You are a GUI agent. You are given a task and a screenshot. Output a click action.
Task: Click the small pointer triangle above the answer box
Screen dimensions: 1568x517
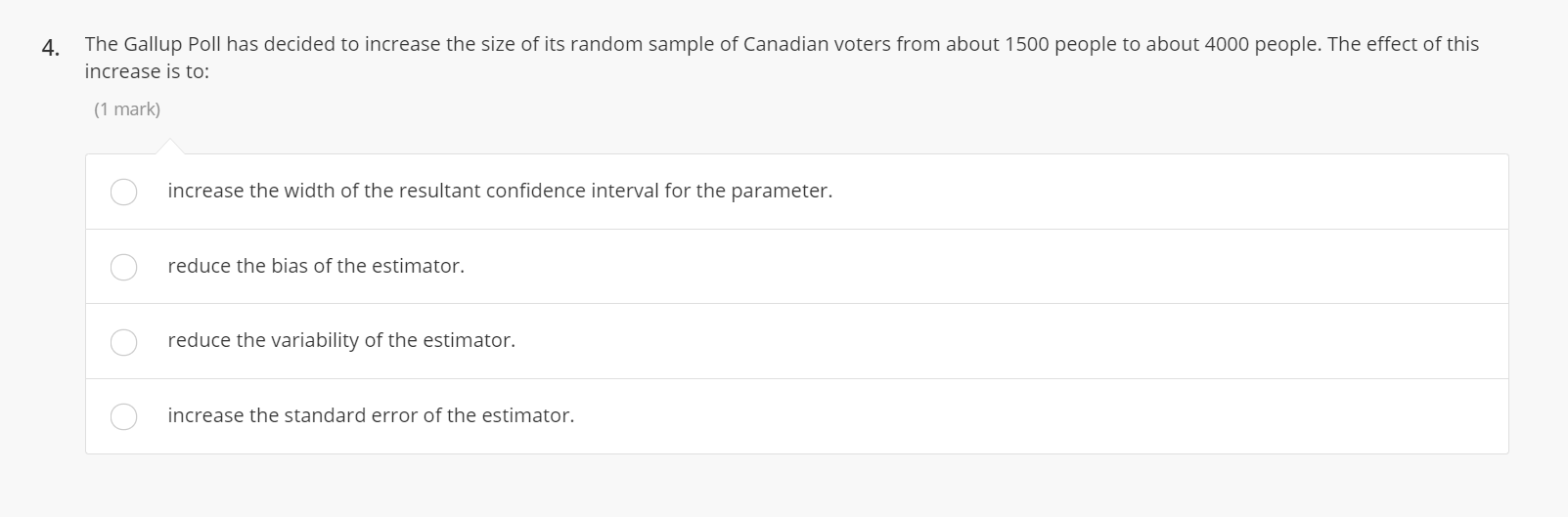click(169, 148)
